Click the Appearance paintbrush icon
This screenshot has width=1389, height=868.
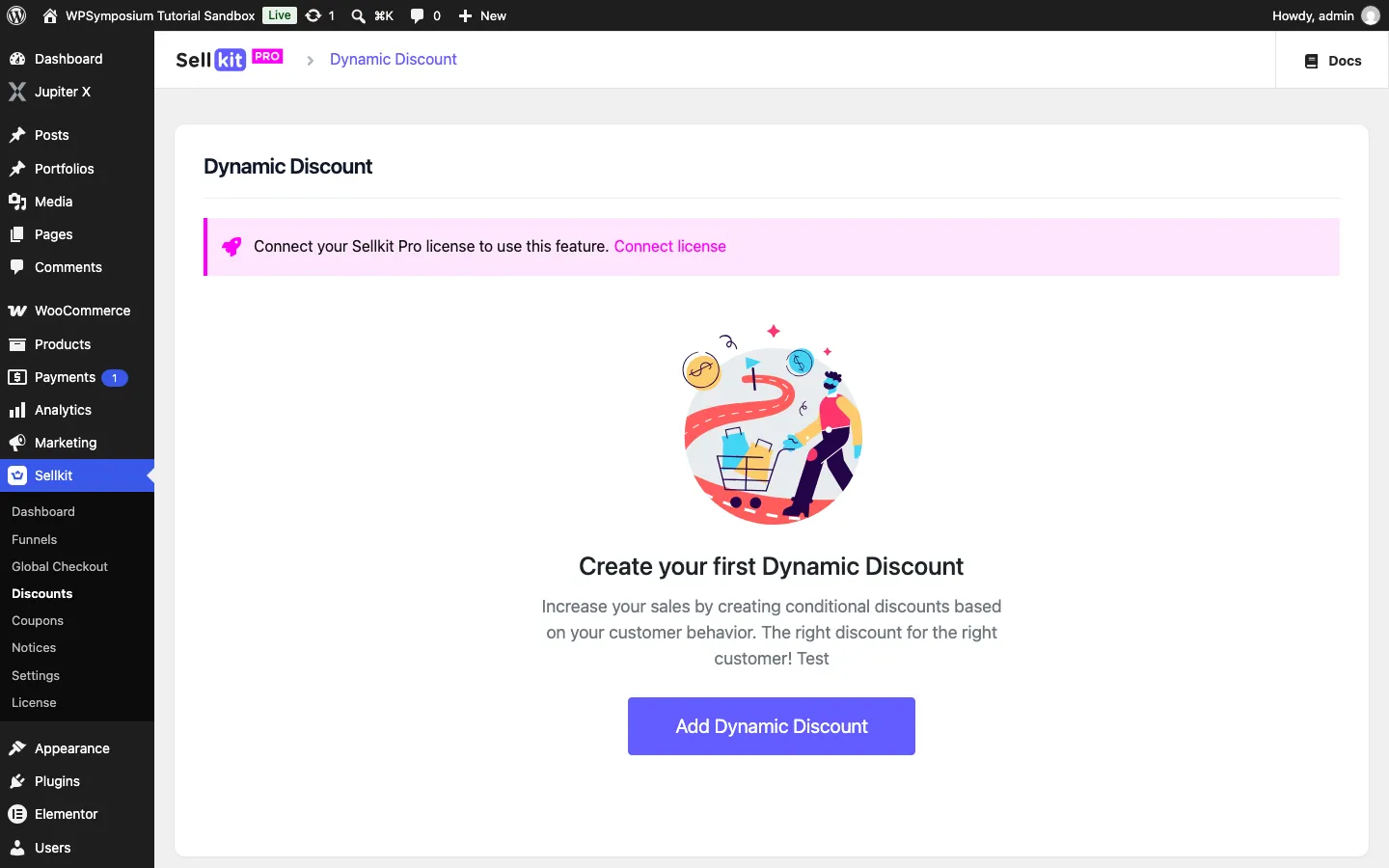17,748
